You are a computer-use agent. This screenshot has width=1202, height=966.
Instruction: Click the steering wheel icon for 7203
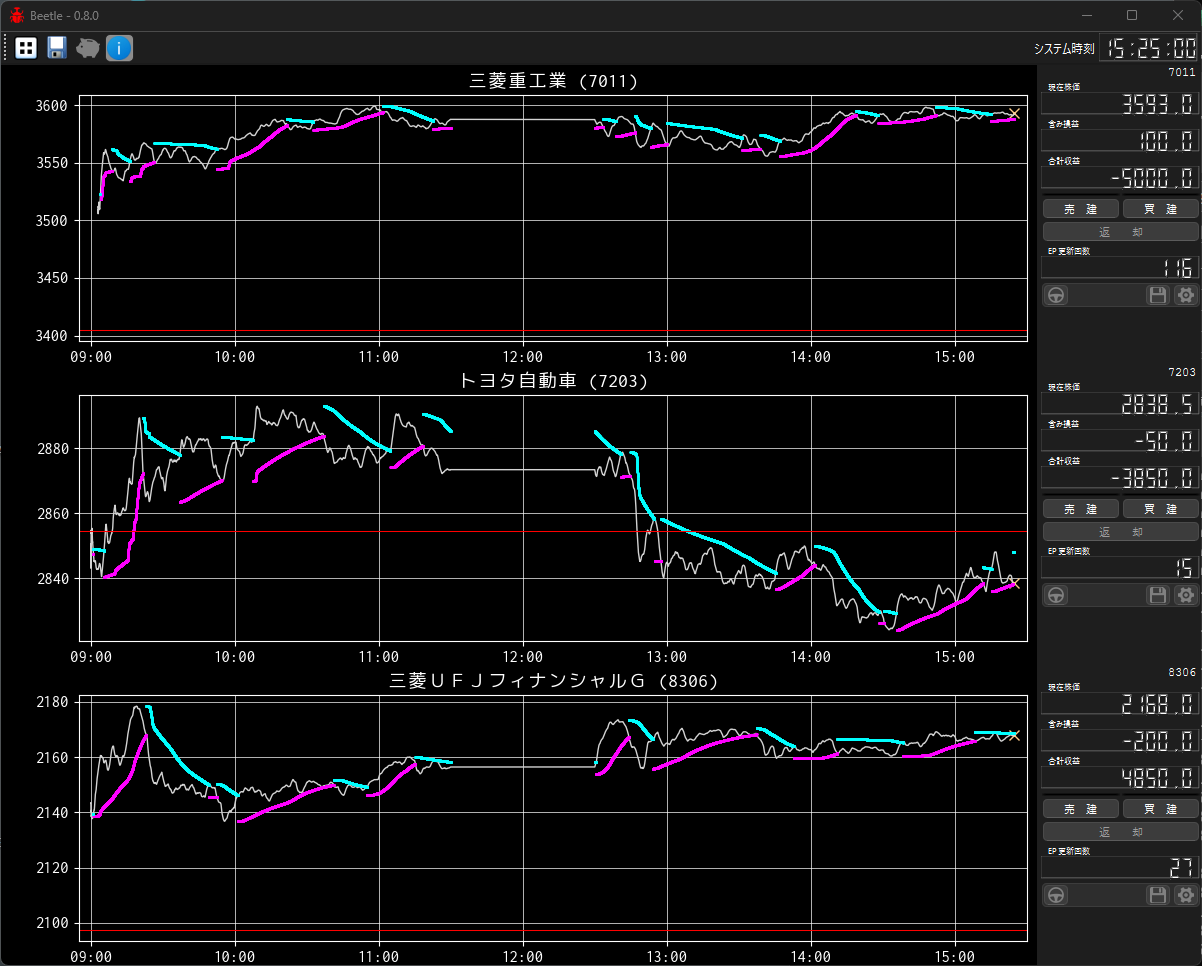pos(1056,595)
